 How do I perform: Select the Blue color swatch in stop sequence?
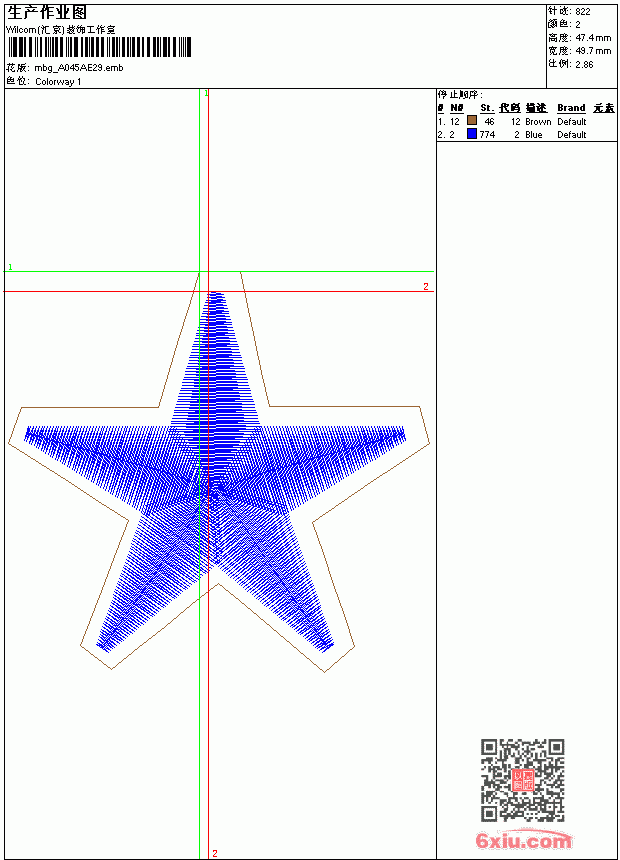click(x=472, y=133)
